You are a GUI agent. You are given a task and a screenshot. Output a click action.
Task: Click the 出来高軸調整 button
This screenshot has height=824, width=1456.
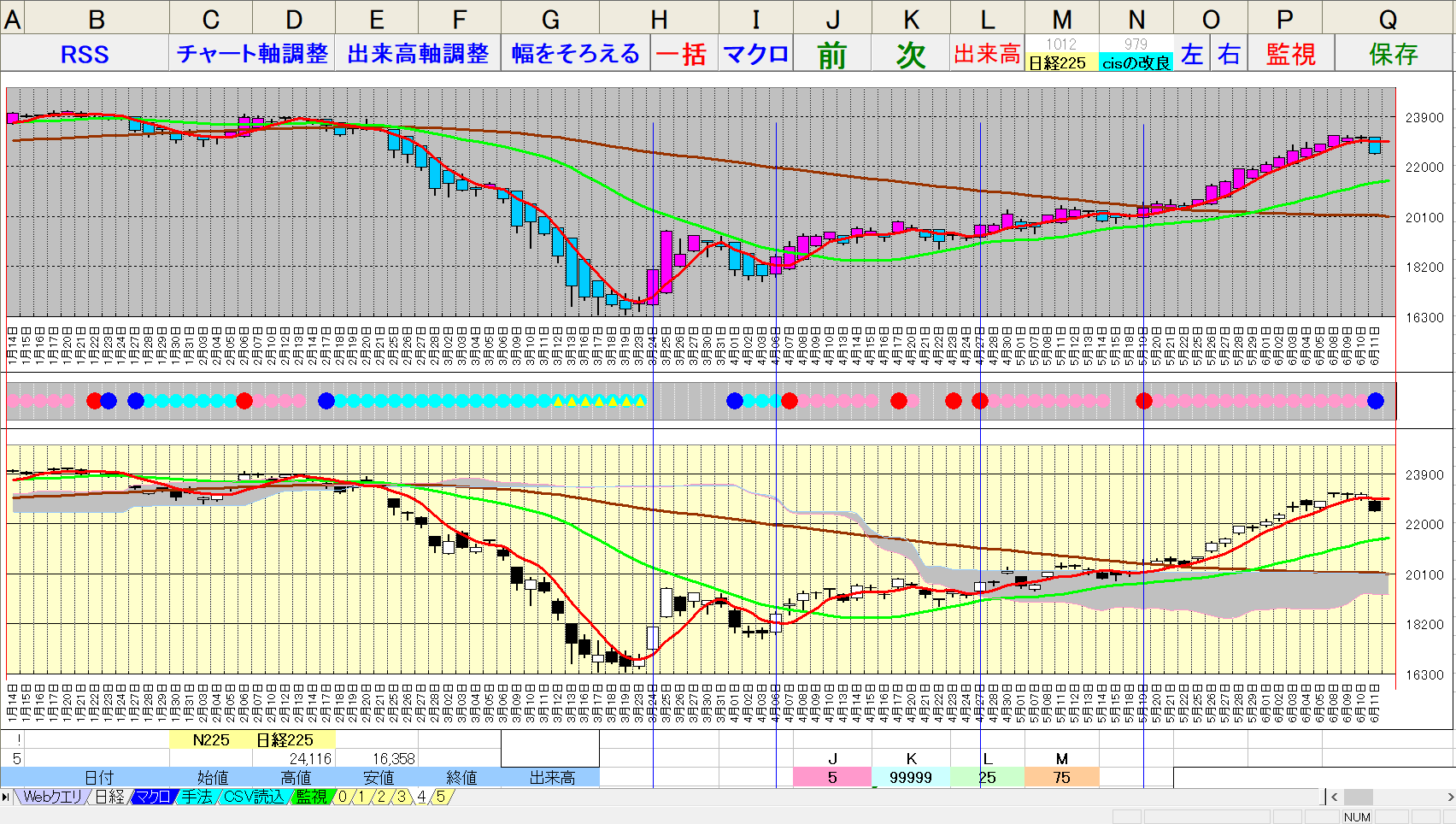point(418,54)
